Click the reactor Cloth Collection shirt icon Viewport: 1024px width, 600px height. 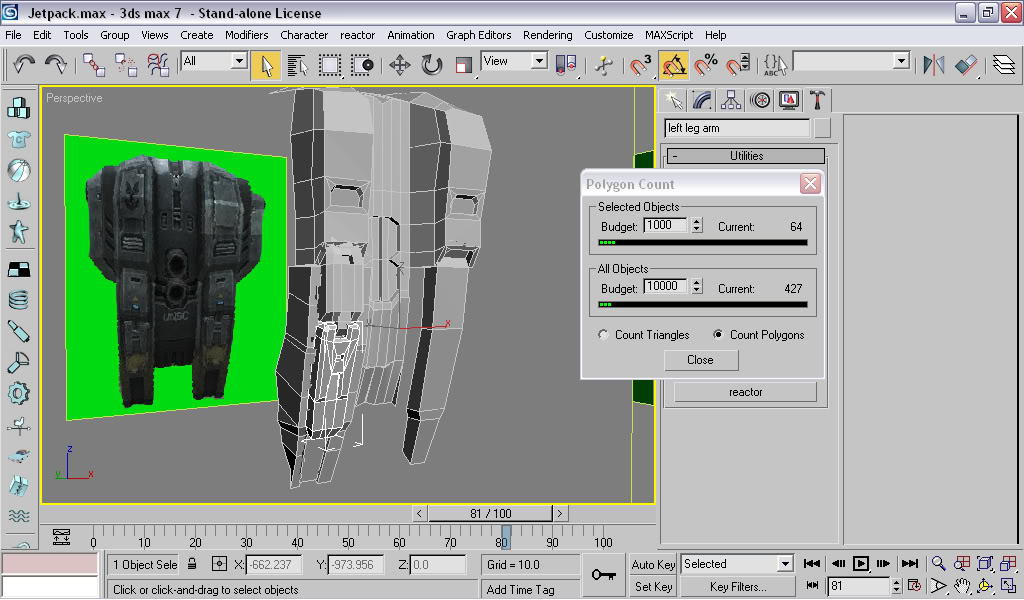[18, 139]
